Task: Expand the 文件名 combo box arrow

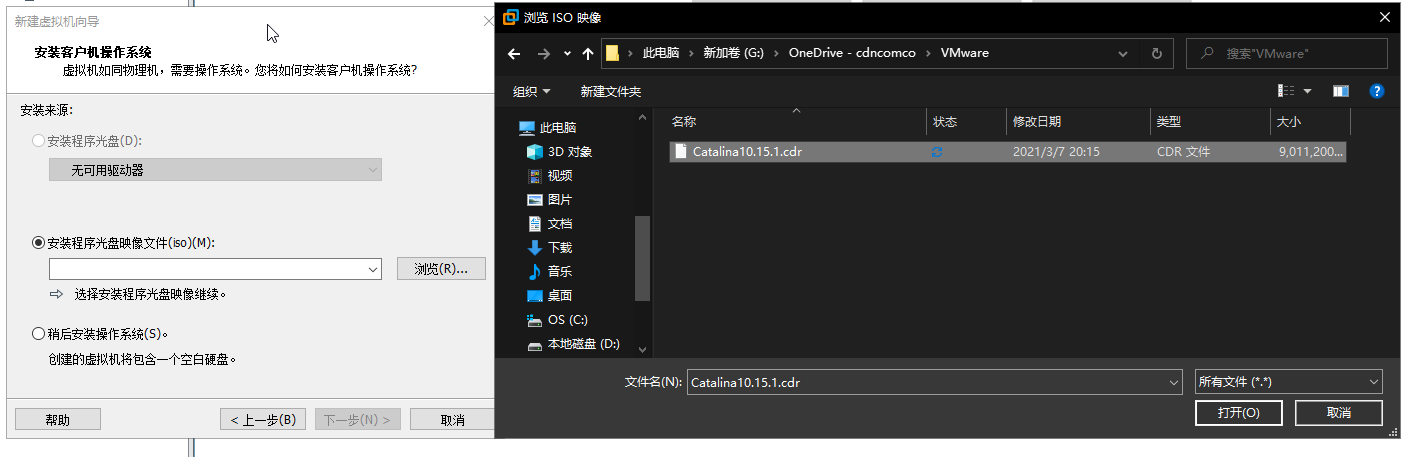Action: pyautogui.click(x=1174, y=382)
